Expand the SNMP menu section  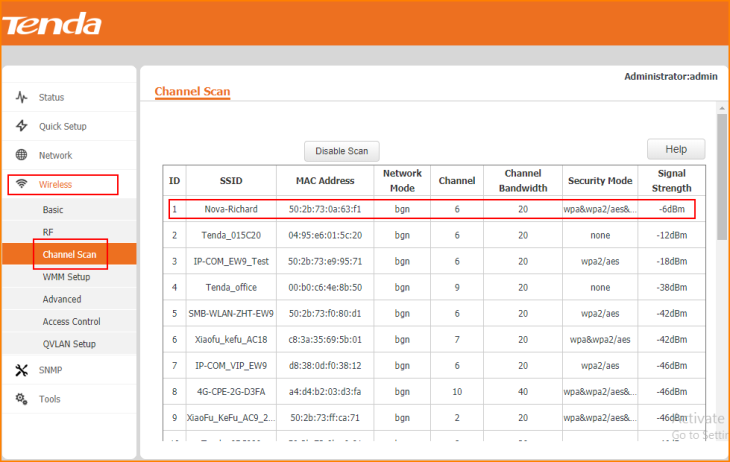[x=50, y=370]
